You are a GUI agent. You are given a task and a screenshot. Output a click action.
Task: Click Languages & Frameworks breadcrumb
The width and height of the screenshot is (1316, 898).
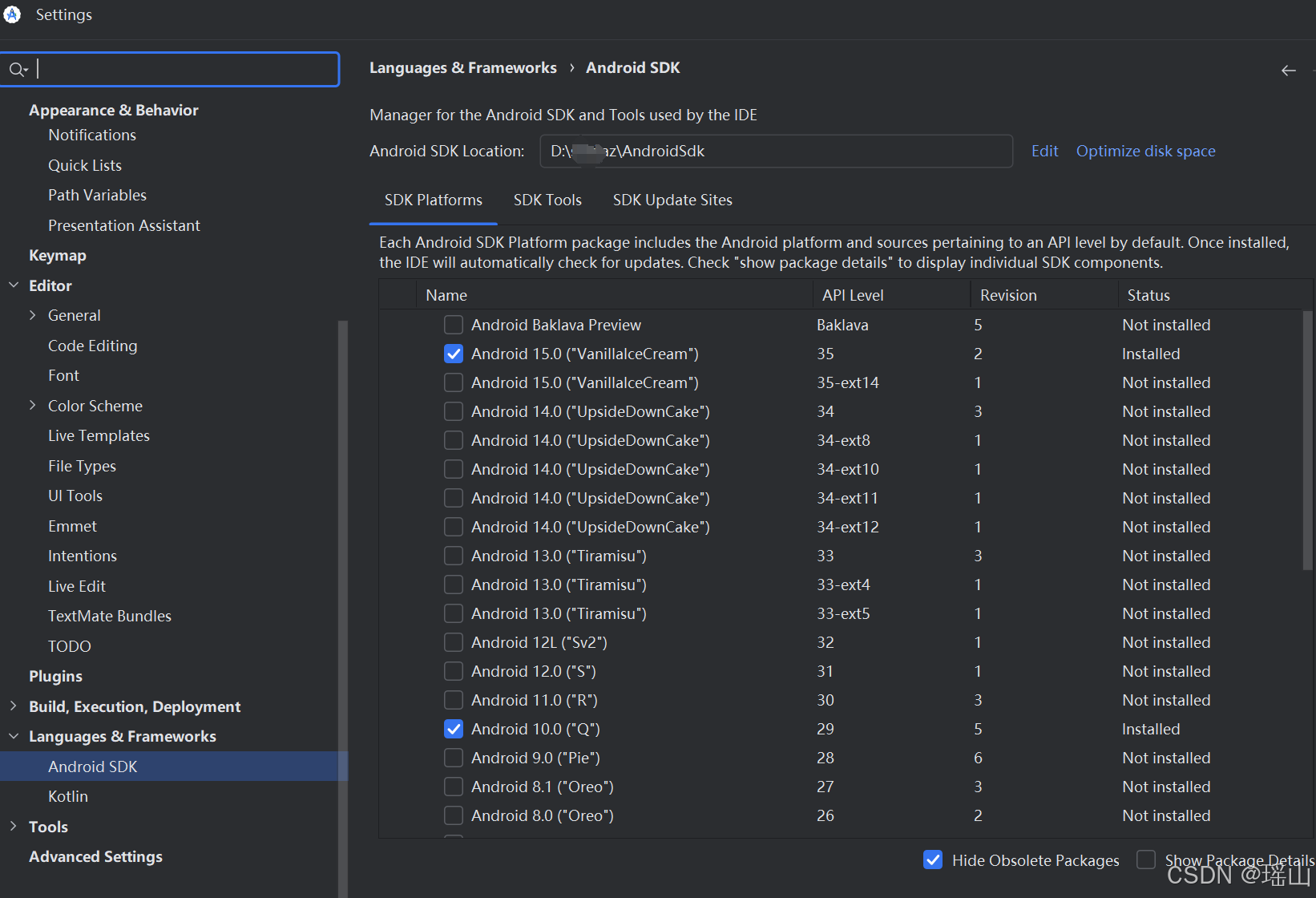pyautogui.click(x=462, y=68)
